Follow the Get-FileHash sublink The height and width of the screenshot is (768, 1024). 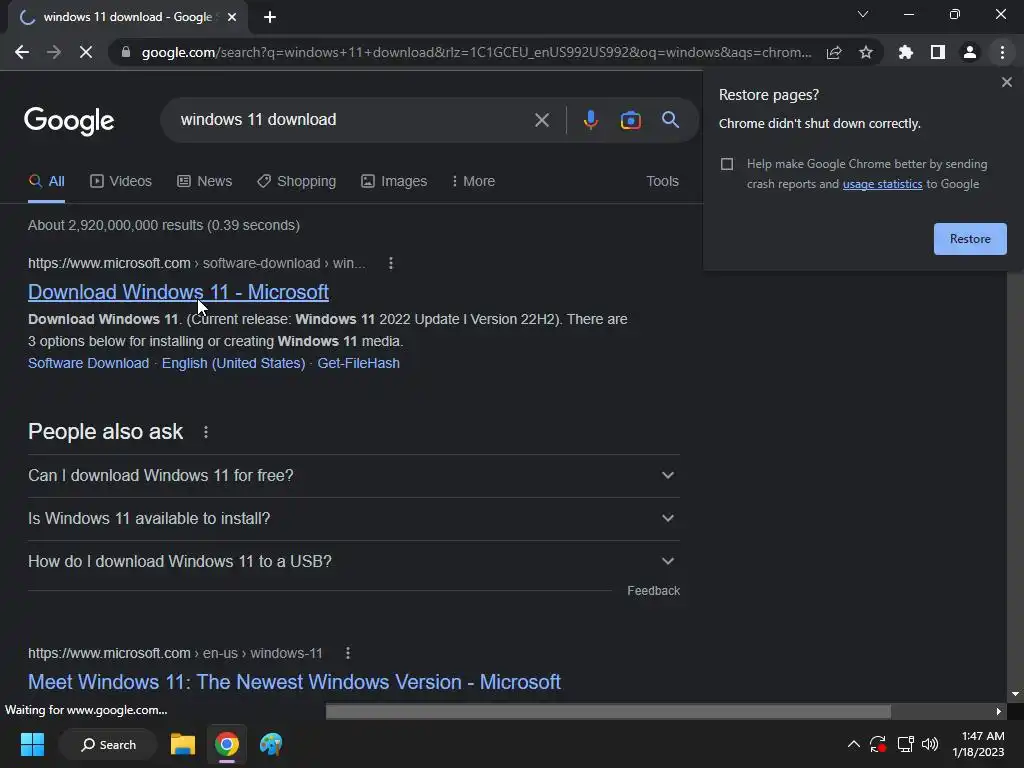pyautogui.click(x=359, y=363)
